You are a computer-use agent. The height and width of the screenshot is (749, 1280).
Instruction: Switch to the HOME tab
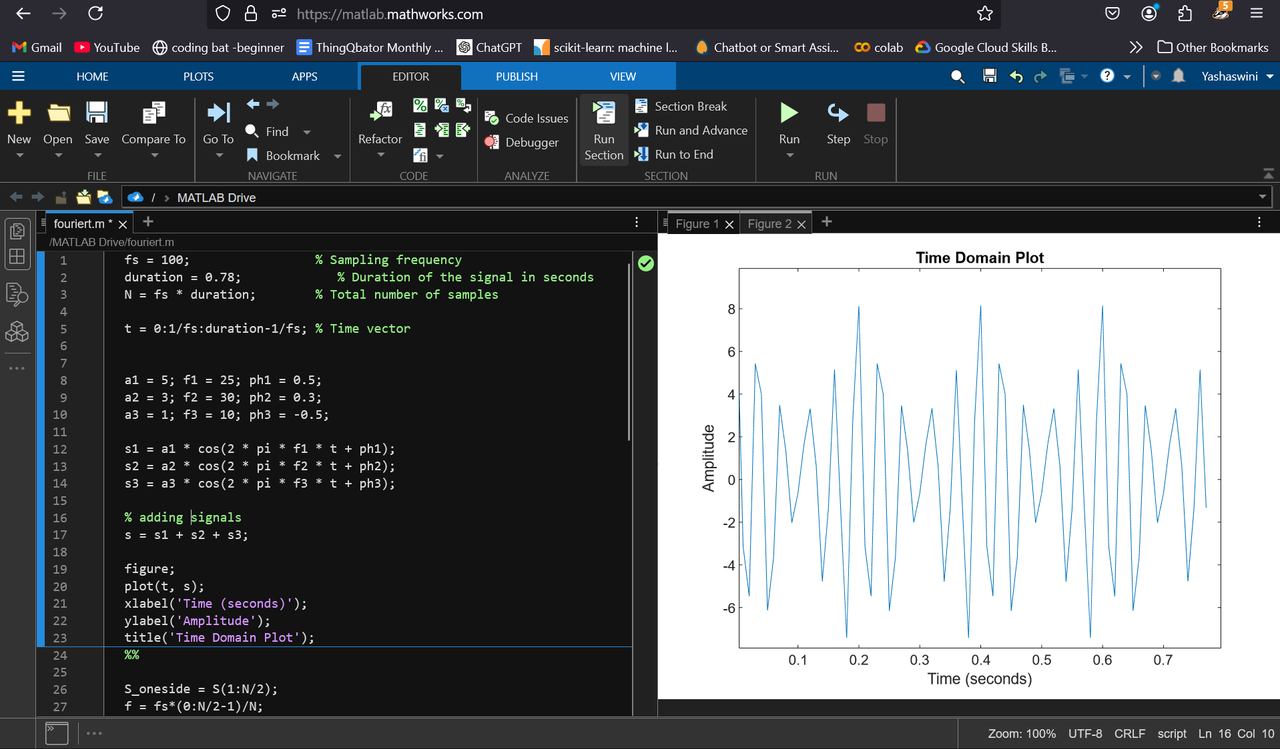pyautogui.click(x=92, y=76)
